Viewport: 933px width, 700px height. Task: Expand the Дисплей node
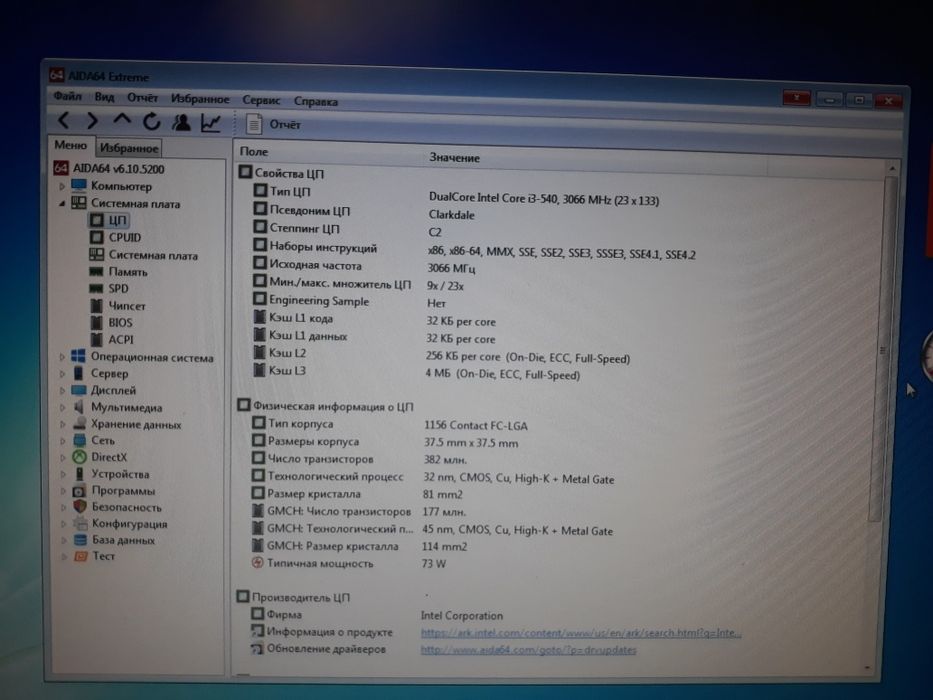(62, 390)
